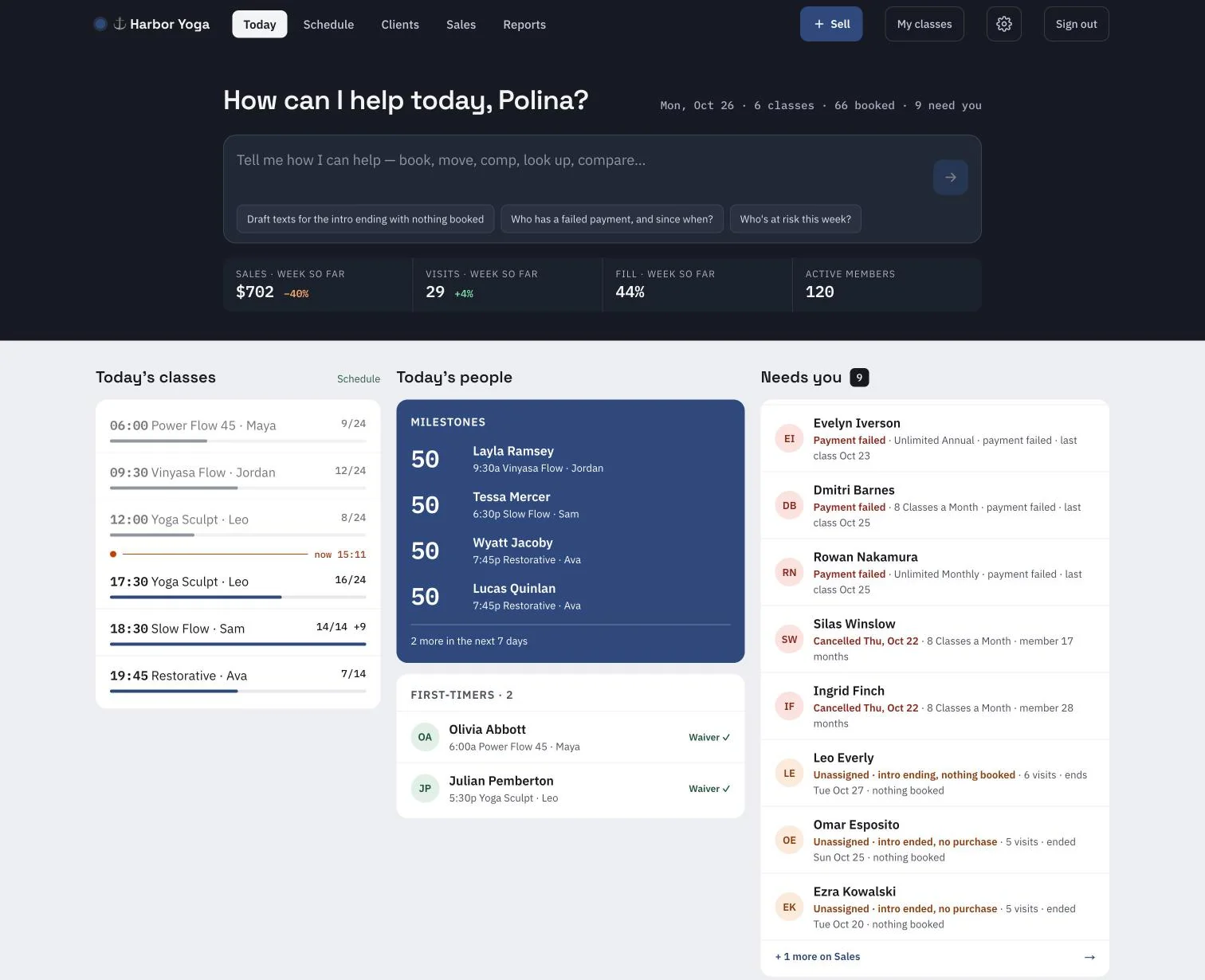Image resolution: width=1205 pixels, height=980 pixels.
Task: Open Ingrid Finch's IF avatar
Action: coord(789,706)
